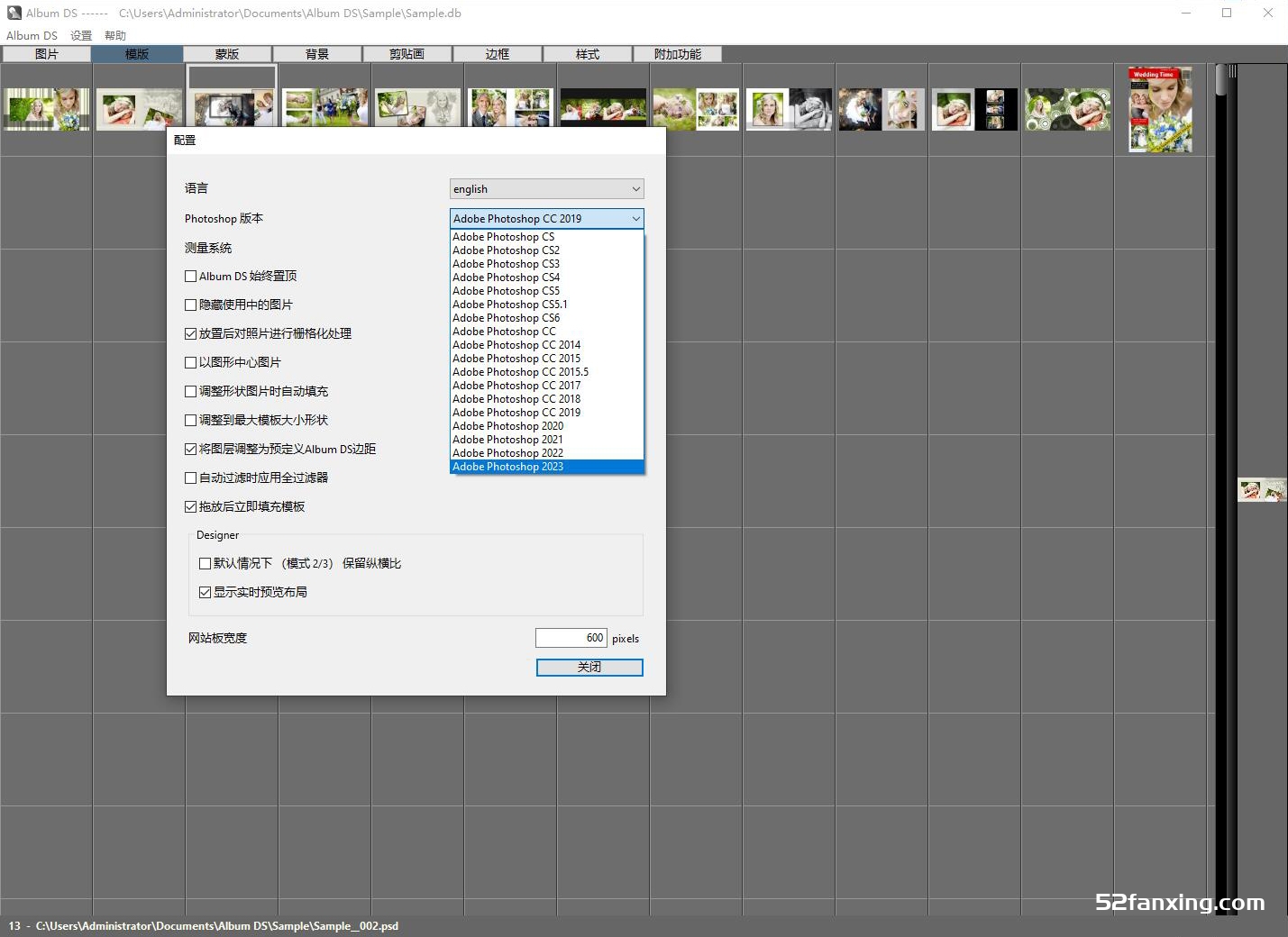The width and height of the screenshot is (1288, 937).
Task: Open the 附加功能 tab
Action: (x=678, y=54)
